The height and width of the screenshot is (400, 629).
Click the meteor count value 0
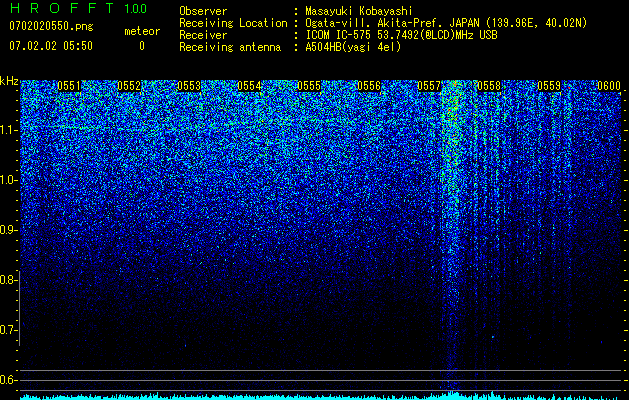(x=142, y=46)
